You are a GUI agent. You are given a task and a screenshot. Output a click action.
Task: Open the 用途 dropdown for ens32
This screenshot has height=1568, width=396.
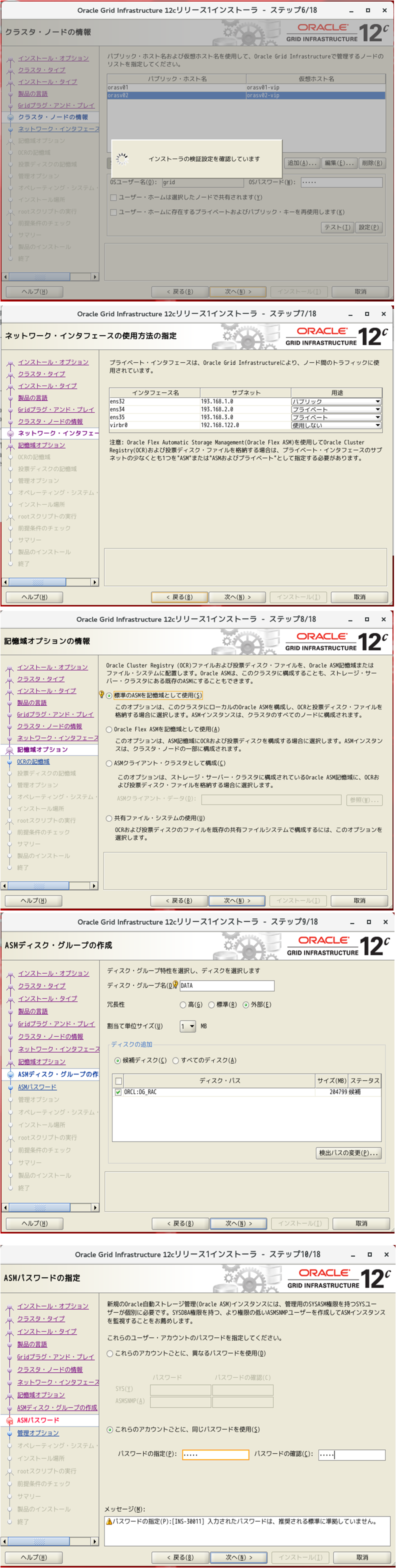336,401
